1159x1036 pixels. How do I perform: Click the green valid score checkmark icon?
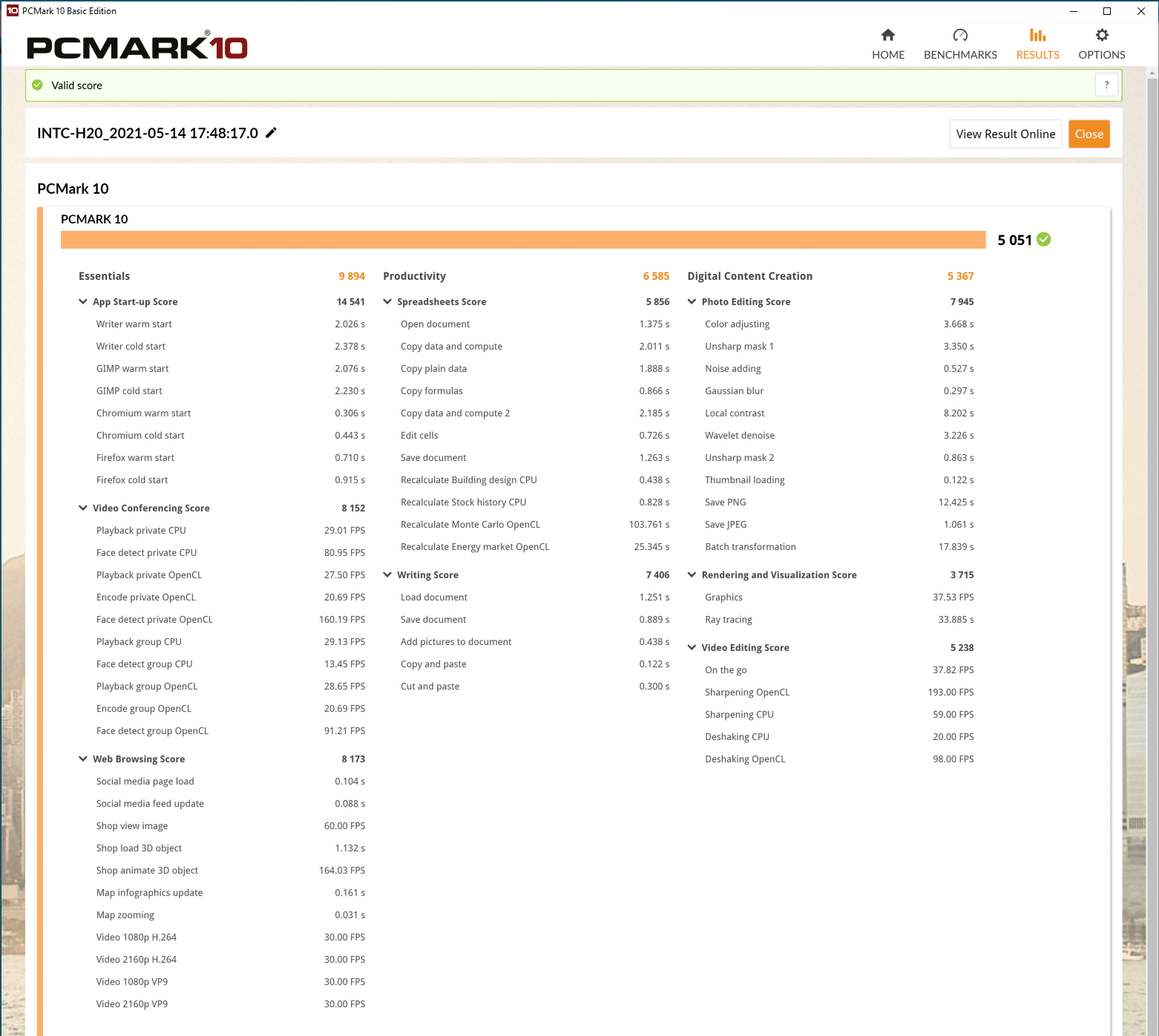37,85
